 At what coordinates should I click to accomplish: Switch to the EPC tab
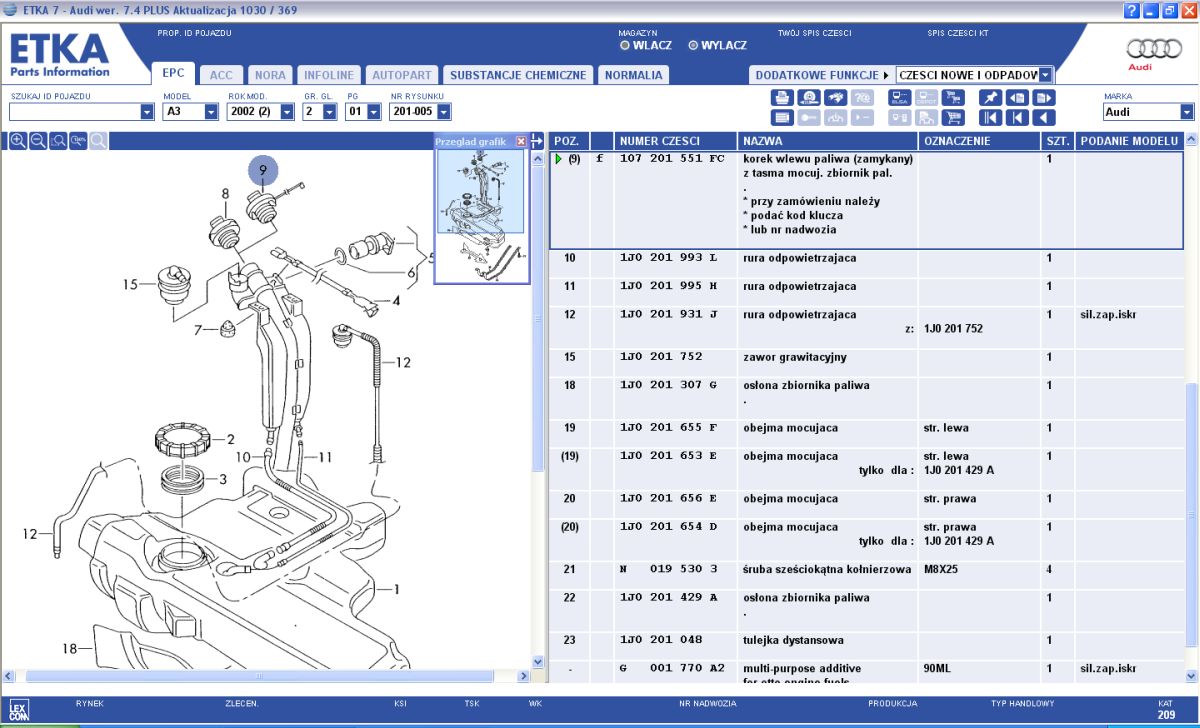point(173,74)
